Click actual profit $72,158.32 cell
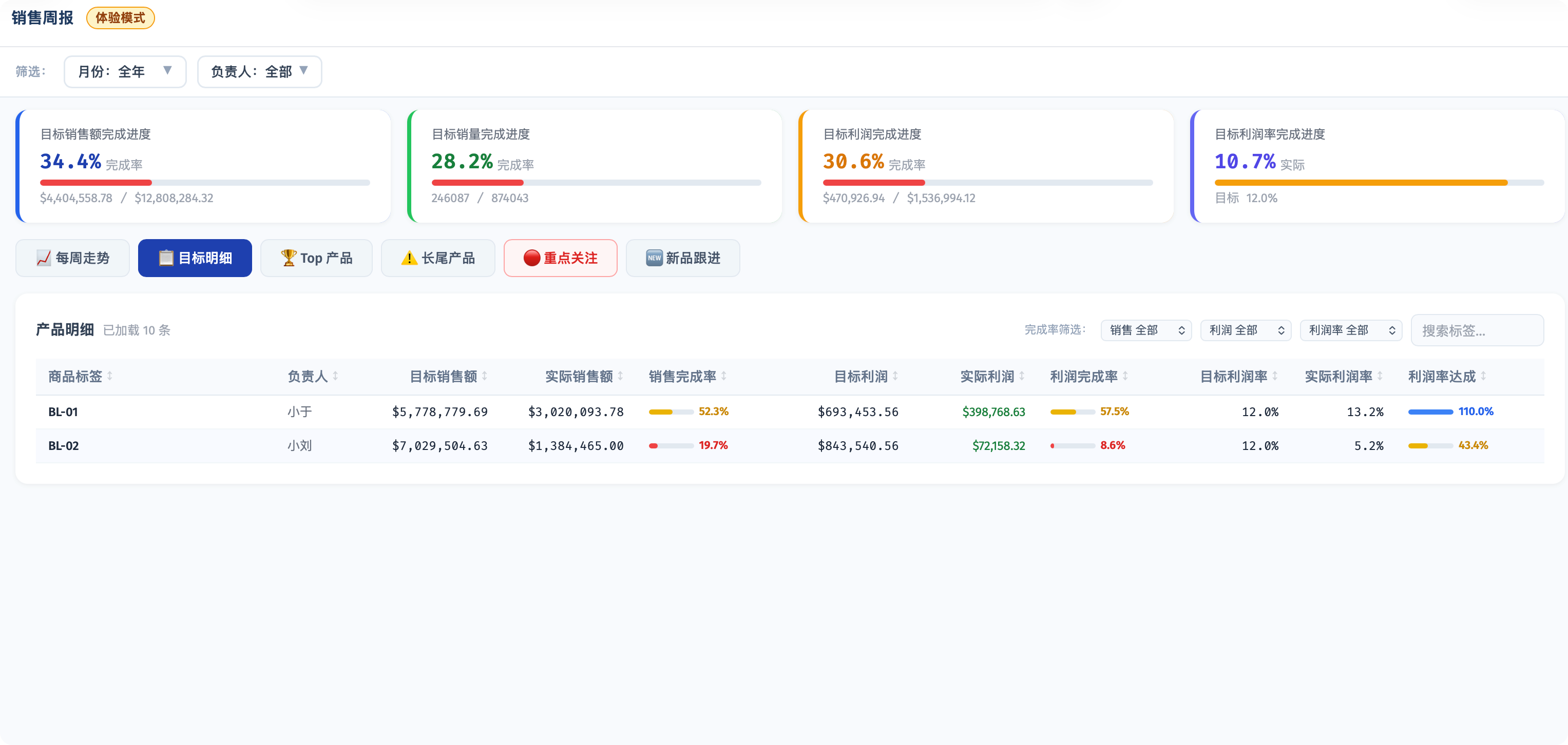The width and height of the screenshot is (1568, 745). pos(998,446)
